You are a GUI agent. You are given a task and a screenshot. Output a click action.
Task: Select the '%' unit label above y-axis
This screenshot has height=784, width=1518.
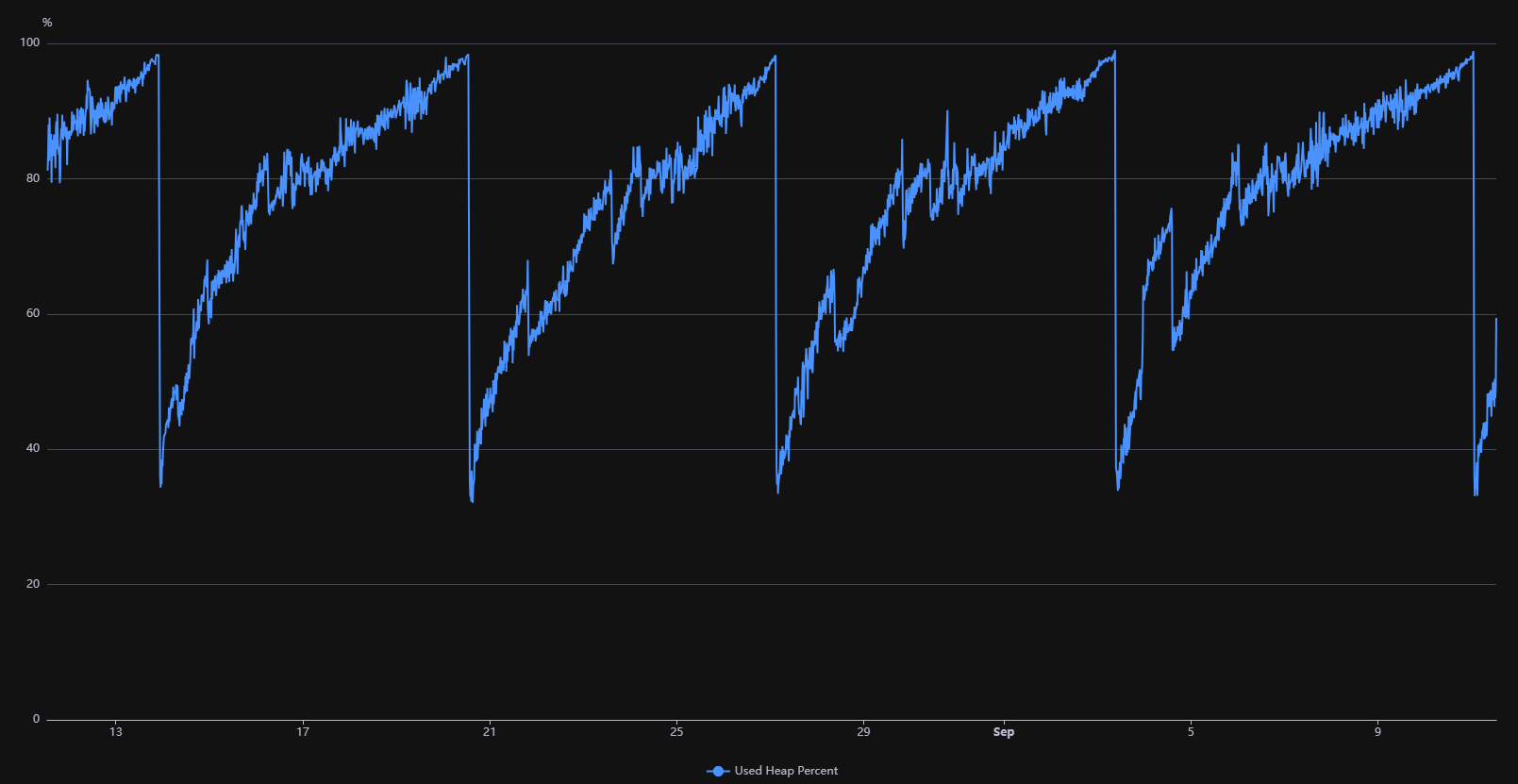47,23
